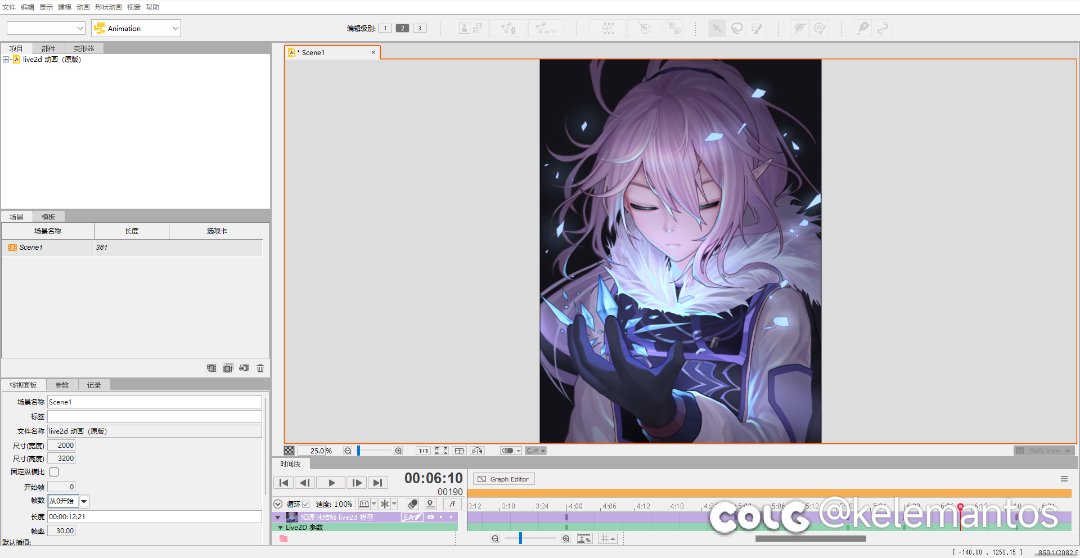
Task: Open the Animation workspace dropdown
Action: click(x=136, y=28)
